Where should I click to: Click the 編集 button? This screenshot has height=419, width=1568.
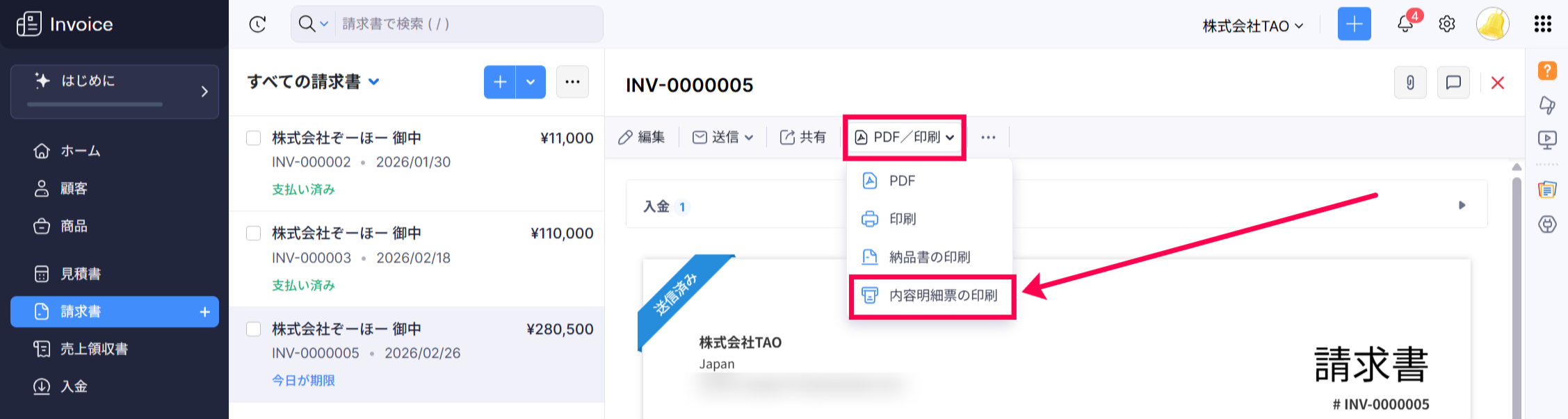pyautogui.click(x=642, y=138)
